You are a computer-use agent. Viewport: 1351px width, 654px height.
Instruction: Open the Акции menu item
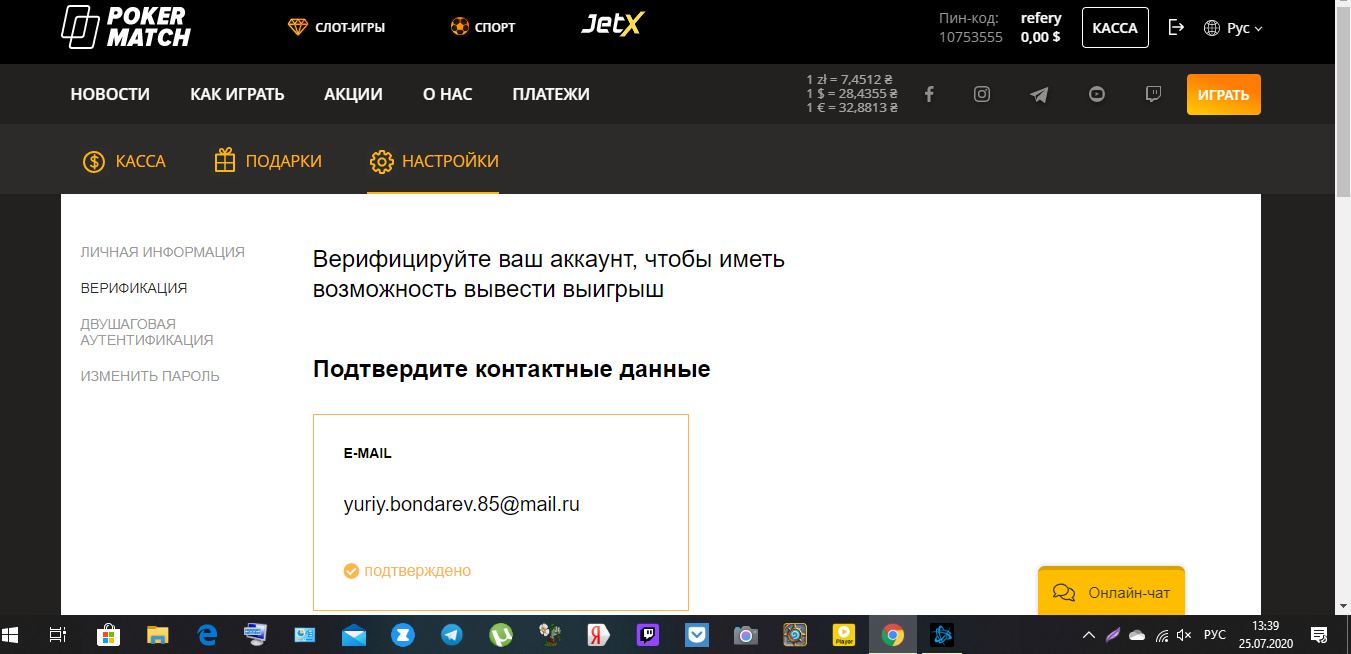coord(353,95)
